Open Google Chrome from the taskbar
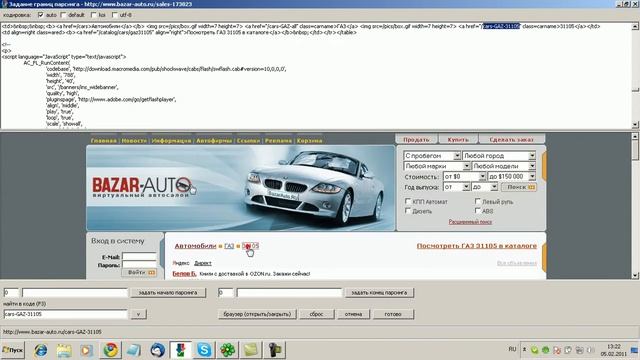This screenshot has height=360, width=640. click(x=110, y=350)
